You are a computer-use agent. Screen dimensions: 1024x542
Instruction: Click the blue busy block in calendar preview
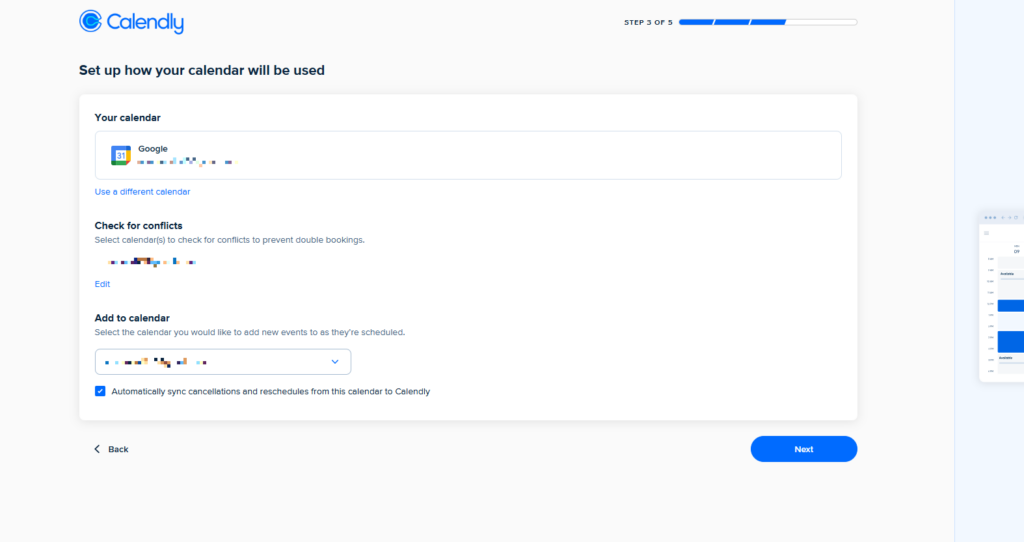click(1010, 306)
